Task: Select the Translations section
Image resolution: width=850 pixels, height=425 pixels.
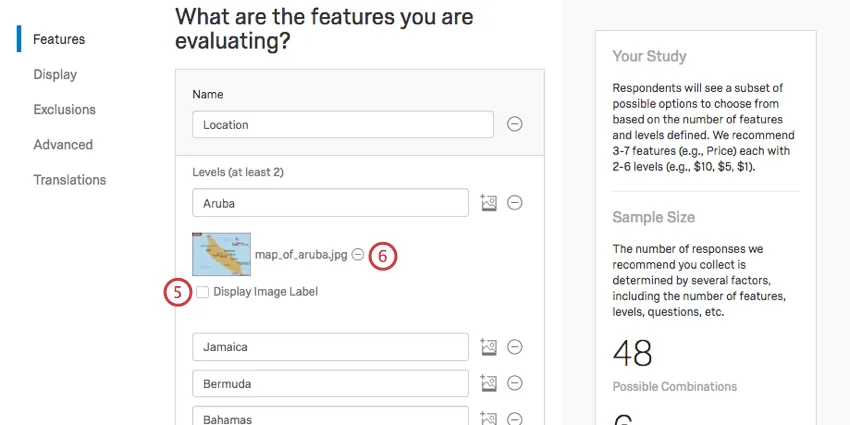Action: click(69, 180)
